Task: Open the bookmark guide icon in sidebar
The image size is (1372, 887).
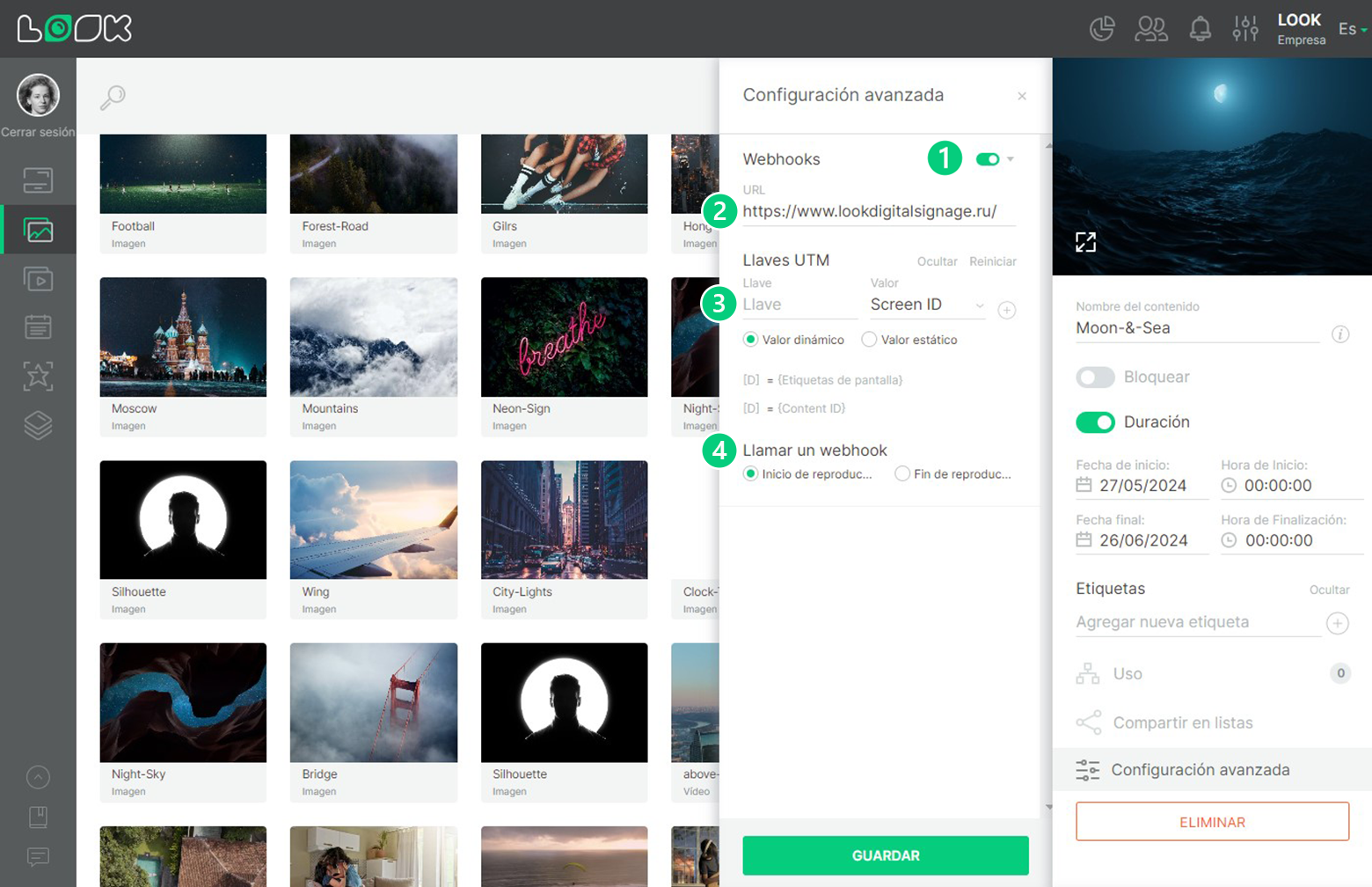Action: (x=38, y=817)
